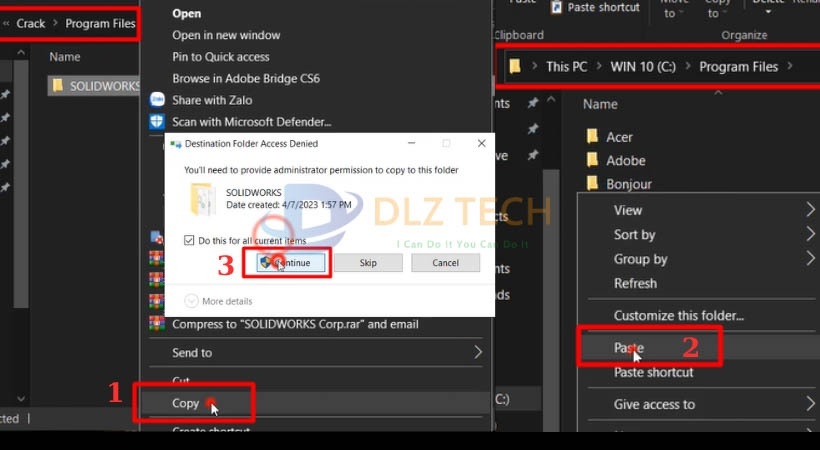Click the Name column header in the Program Files window
The height and width of the screenshot is (450, 820).
(x=600, y=104)
